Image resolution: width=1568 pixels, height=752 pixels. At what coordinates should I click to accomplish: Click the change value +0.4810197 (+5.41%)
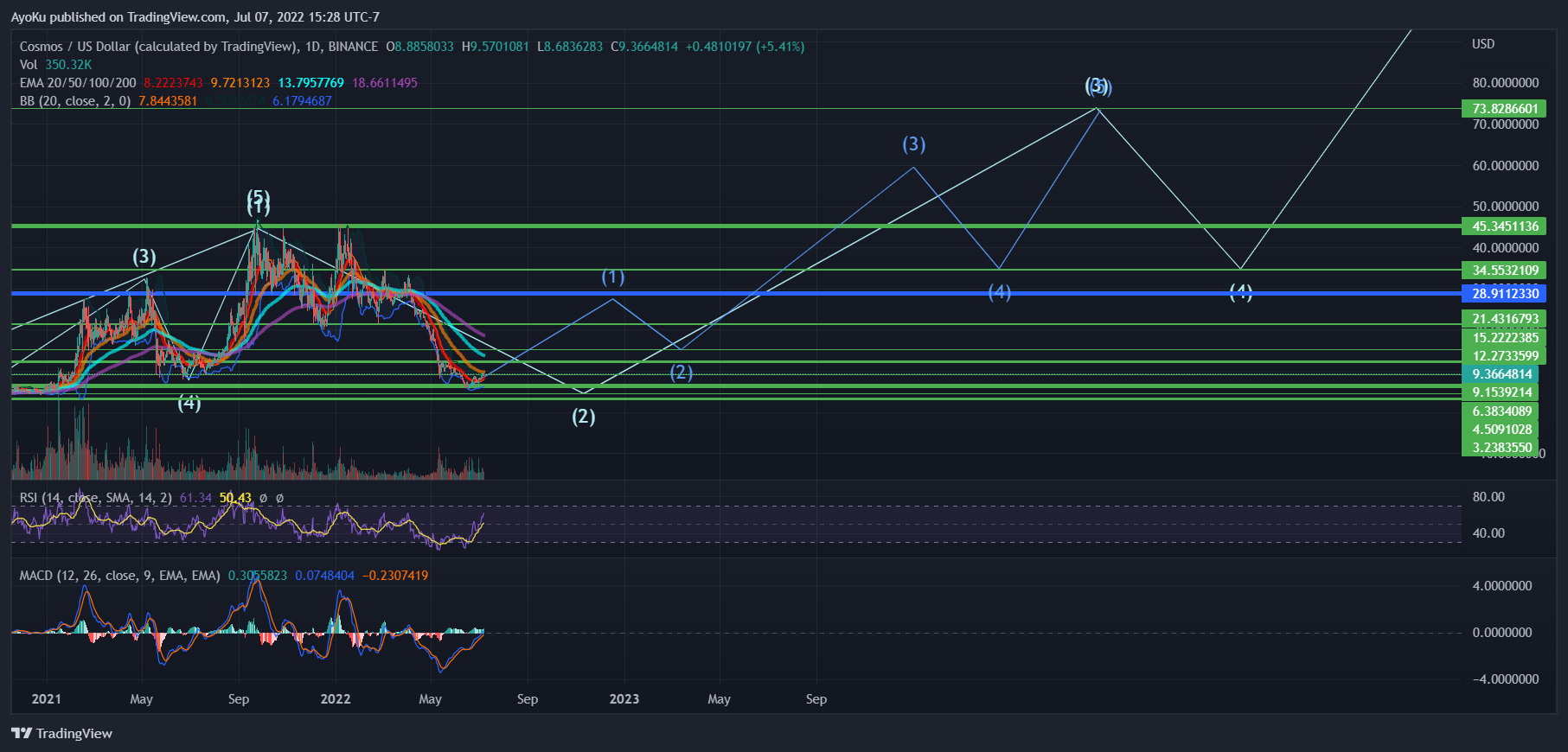point(745,47)
